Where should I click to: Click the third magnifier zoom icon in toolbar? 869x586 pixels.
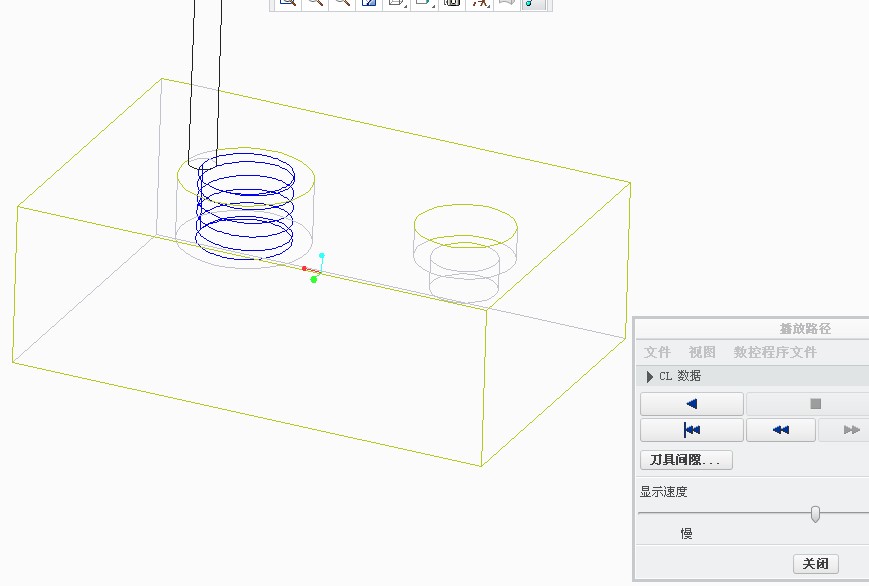click(x=342, y=3)
